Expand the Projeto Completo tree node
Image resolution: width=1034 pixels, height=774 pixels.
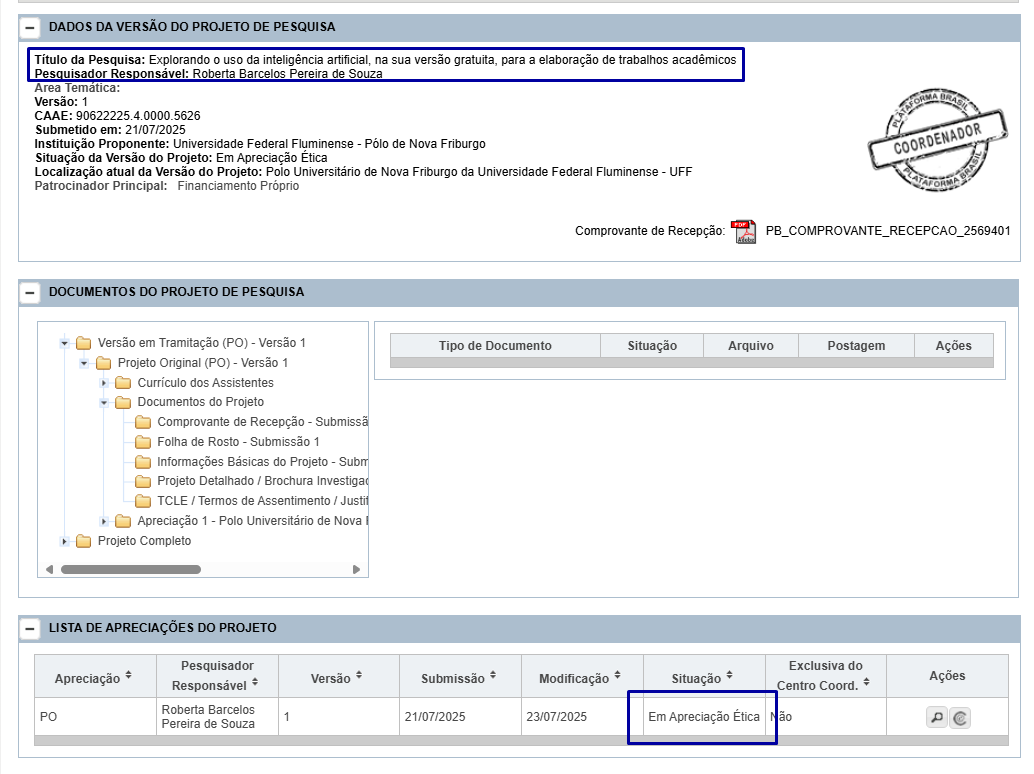coord(65,541)
